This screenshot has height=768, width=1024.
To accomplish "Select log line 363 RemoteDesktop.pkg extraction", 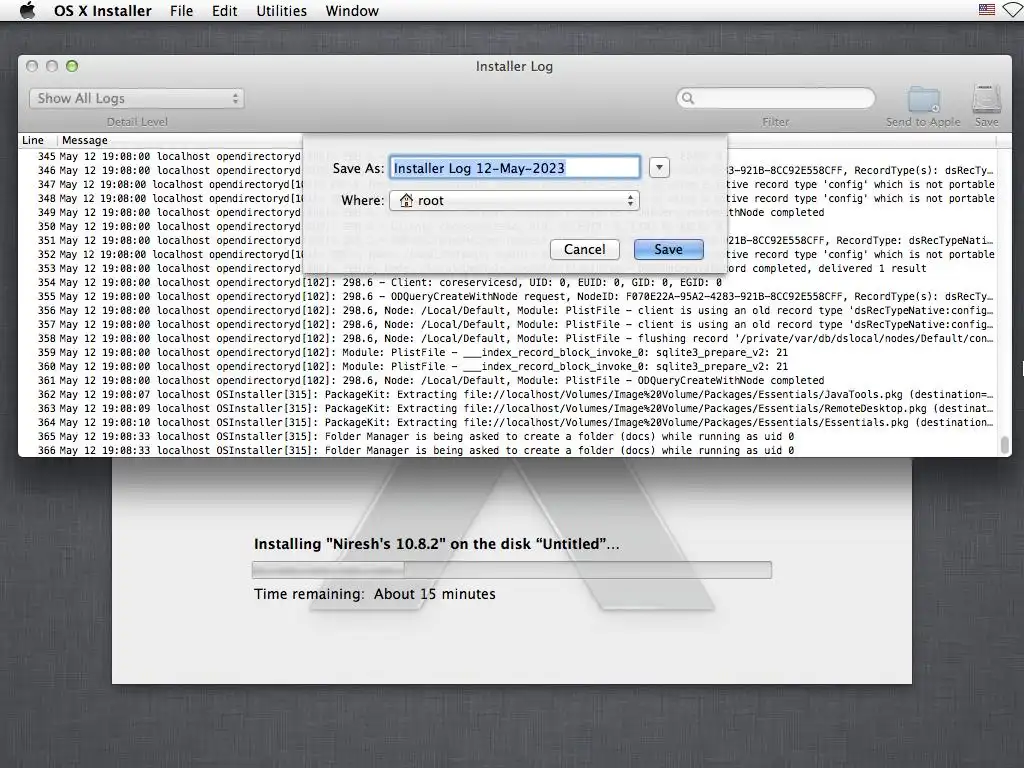I will click(x=506, y=409).
